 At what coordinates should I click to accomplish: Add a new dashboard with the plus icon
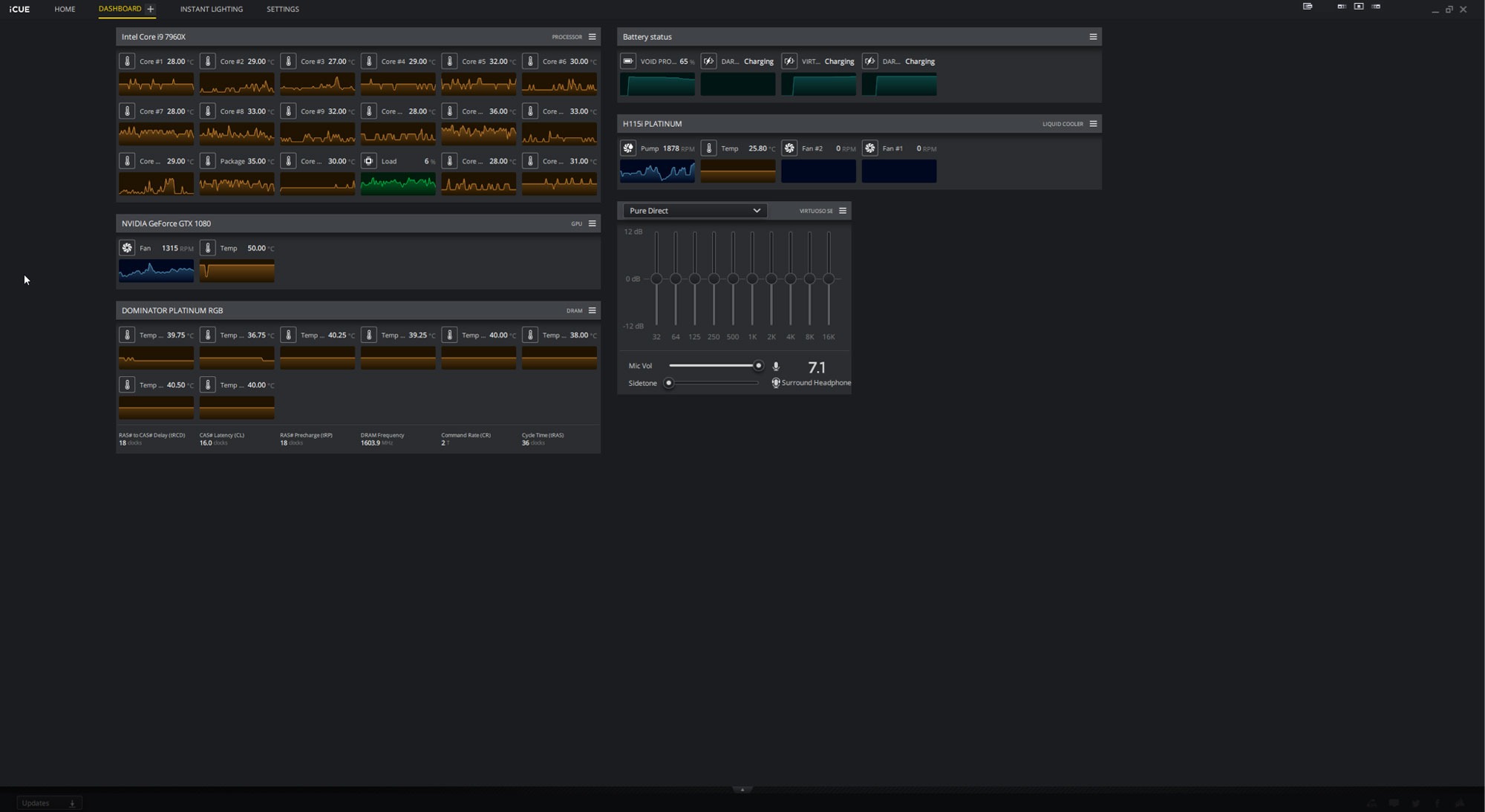tap(150, 9)
